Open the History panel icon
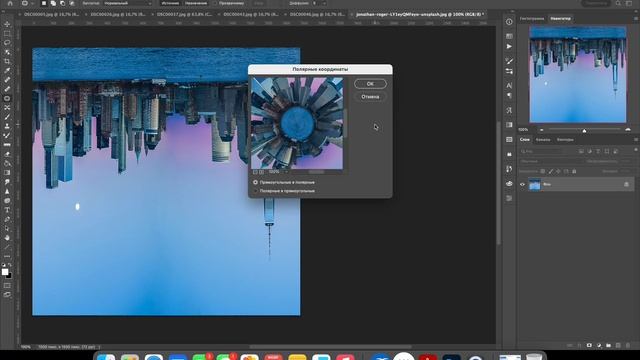The height and width of the screenshot is (360, 640). tap(509, 169)
